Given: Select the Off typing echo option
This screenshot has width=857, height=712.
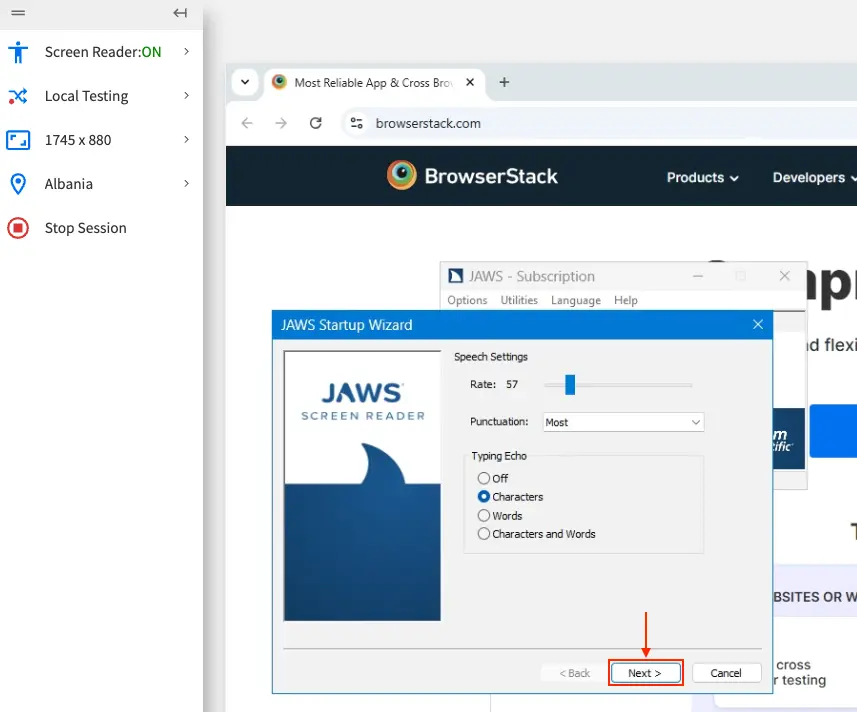Looking at the screenshot, I should pyautogui.click(x=483, y=478).
